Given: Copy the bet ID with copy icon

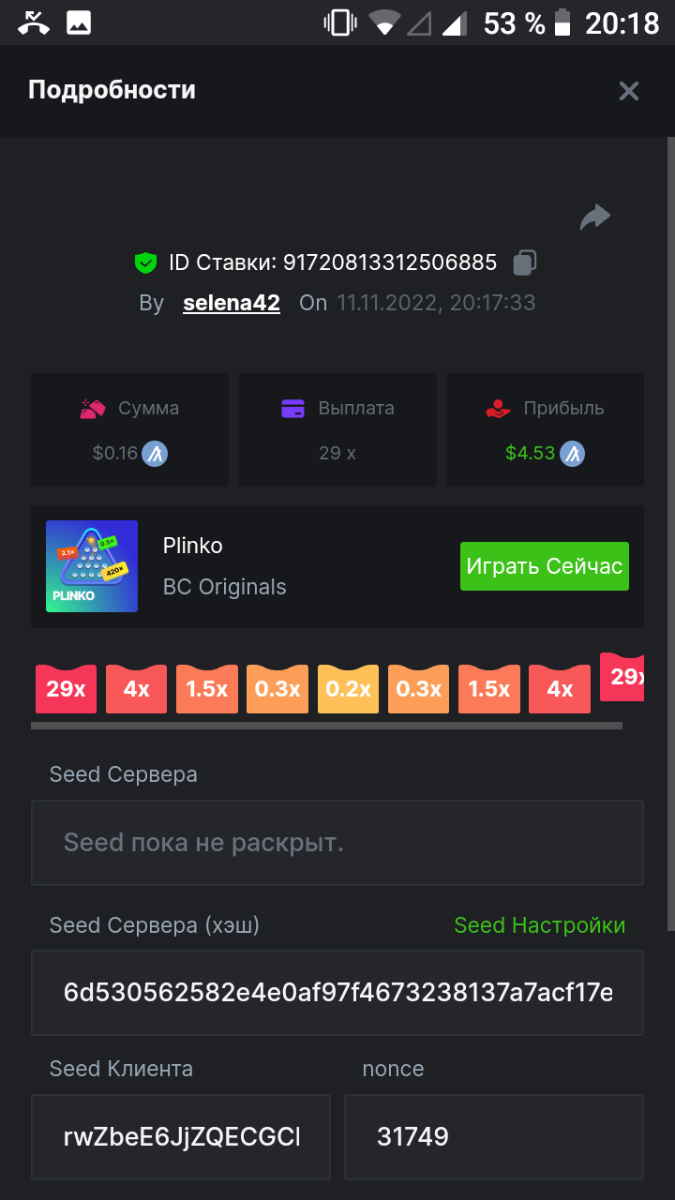Looking at the screenshot, I should (x=525, y=263).
